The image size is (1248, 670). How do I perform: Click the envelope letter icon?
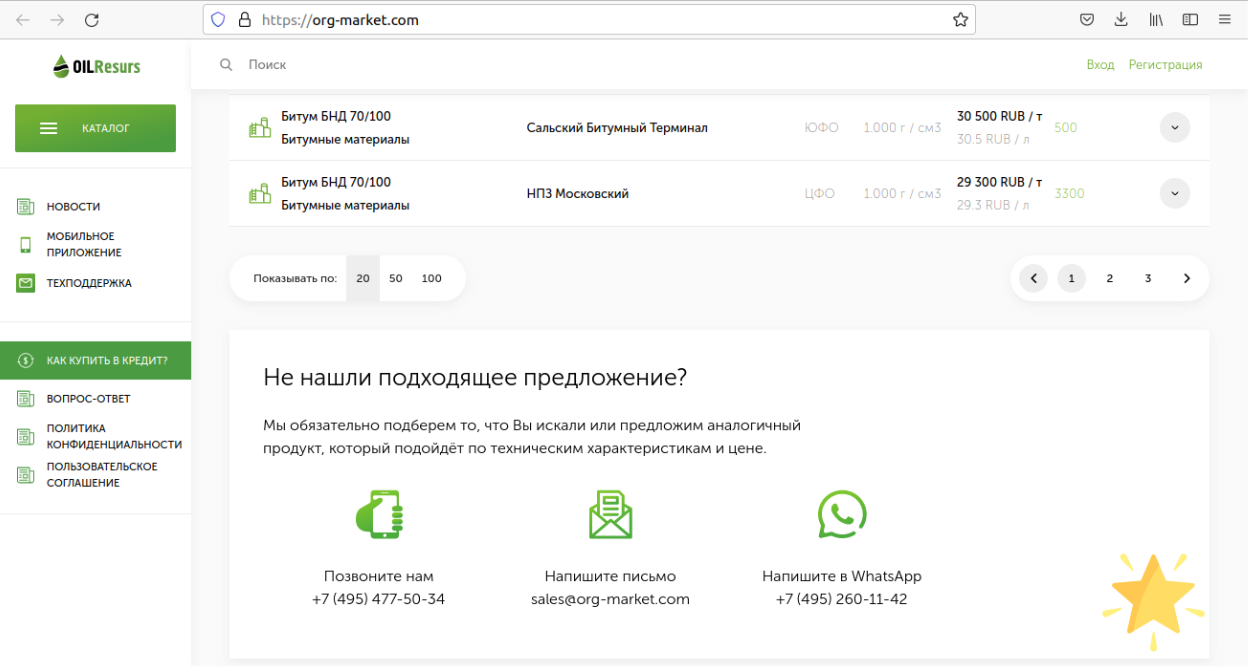click(x=610, y=515)
